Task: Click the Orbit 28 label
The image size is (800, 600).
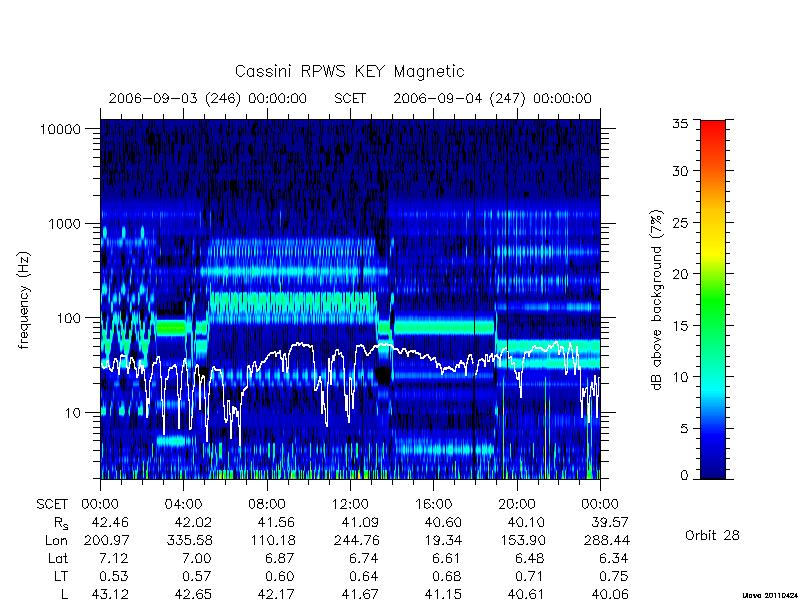Action: pos(712,536)
